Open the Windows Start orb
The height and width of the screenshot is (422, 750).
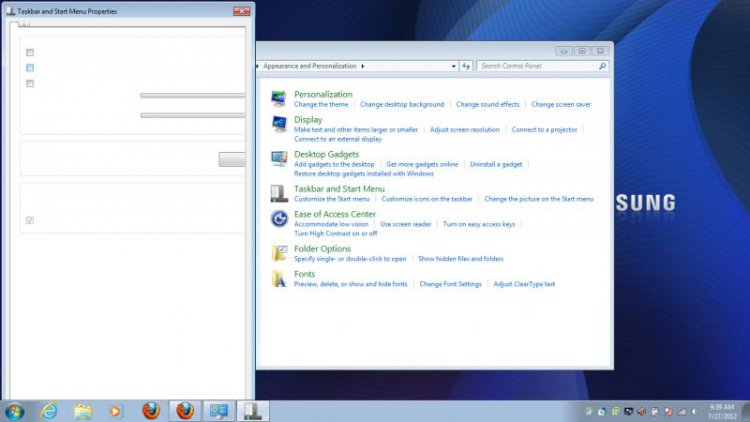click(14, 411)
